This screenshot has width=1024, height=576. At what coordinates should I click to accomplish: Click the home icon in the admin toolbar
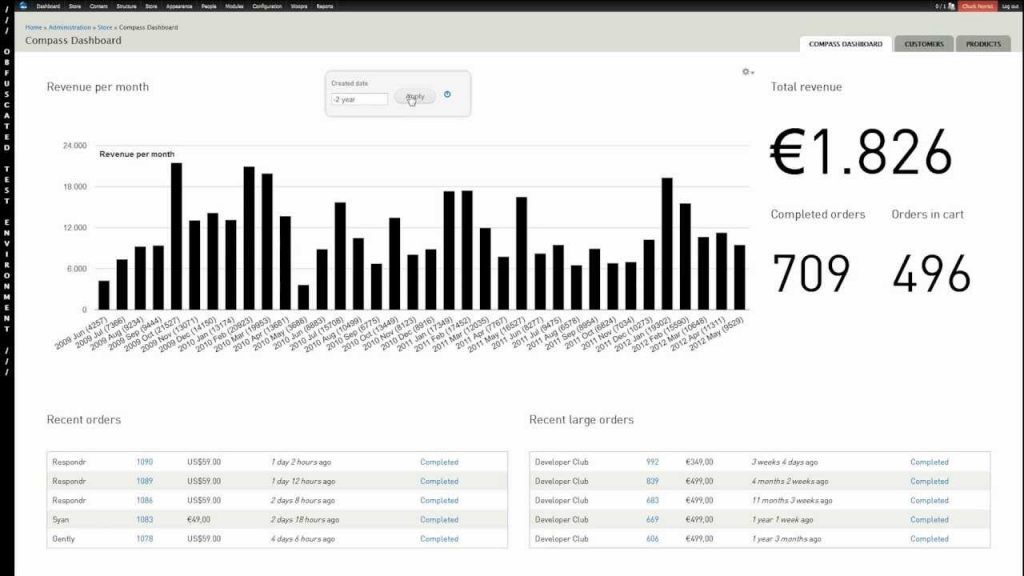coord(22,6)
